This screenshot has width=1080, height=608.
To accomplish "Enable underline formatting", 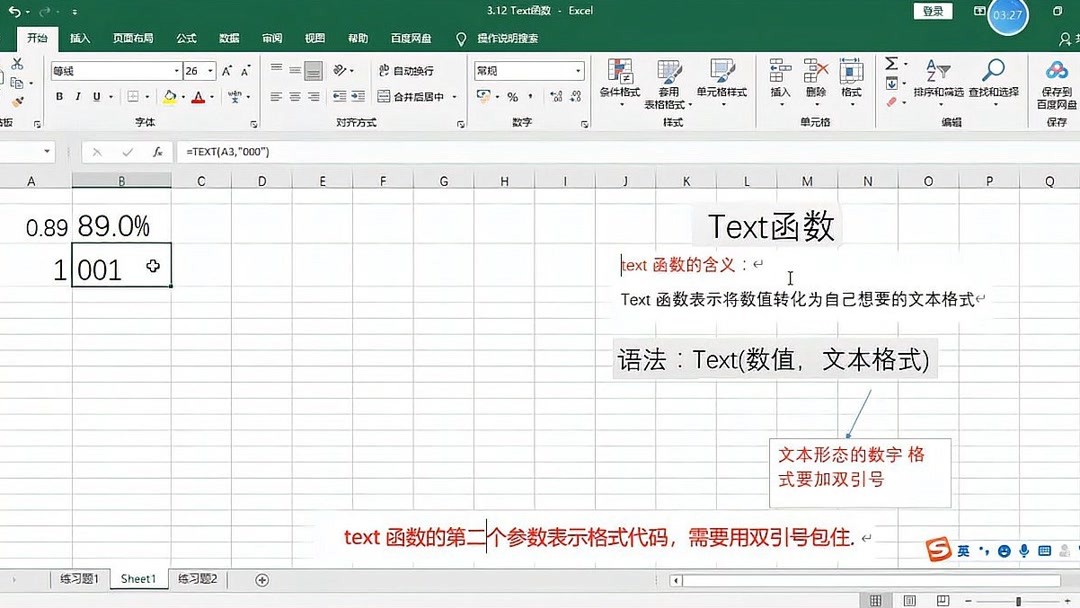I will 96,96.
